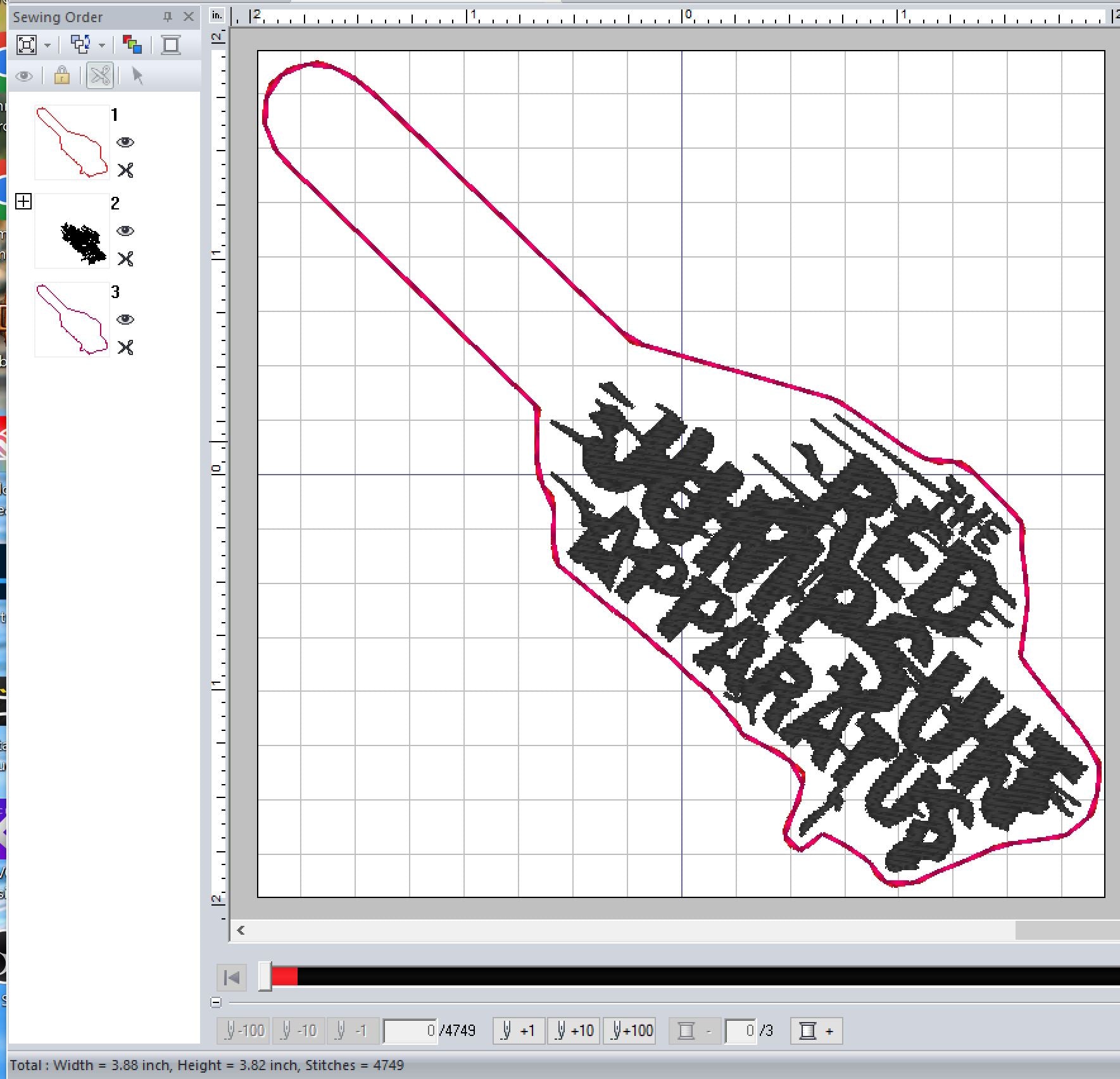
Task: Click the number label of step 2
Action: 115,203
